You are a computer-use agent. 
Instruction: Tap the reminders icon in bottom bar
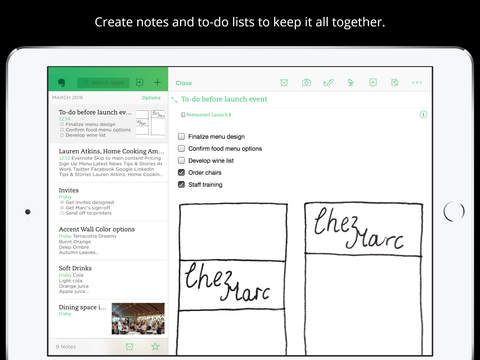coord(129,347)
